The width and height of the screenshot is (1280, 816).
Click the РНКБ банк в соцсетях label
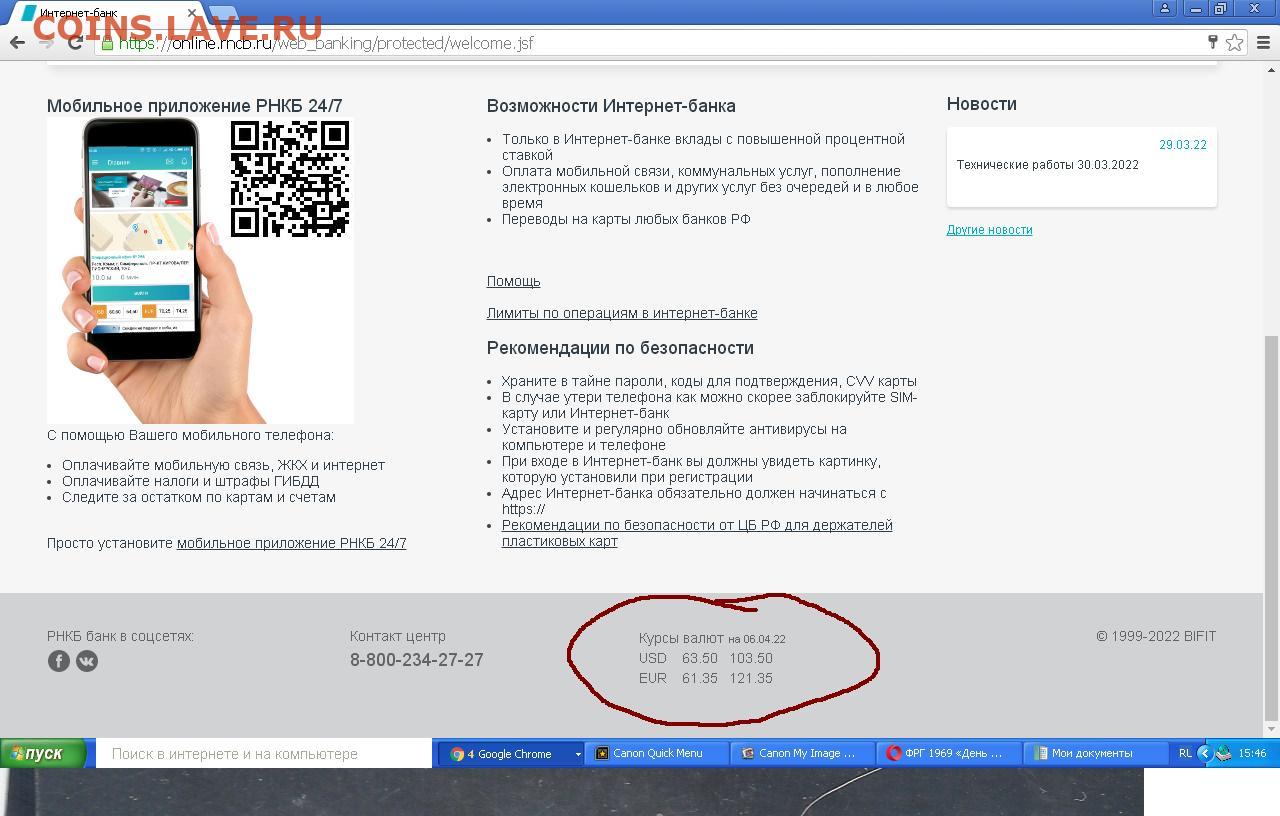[x=120, y=636]
